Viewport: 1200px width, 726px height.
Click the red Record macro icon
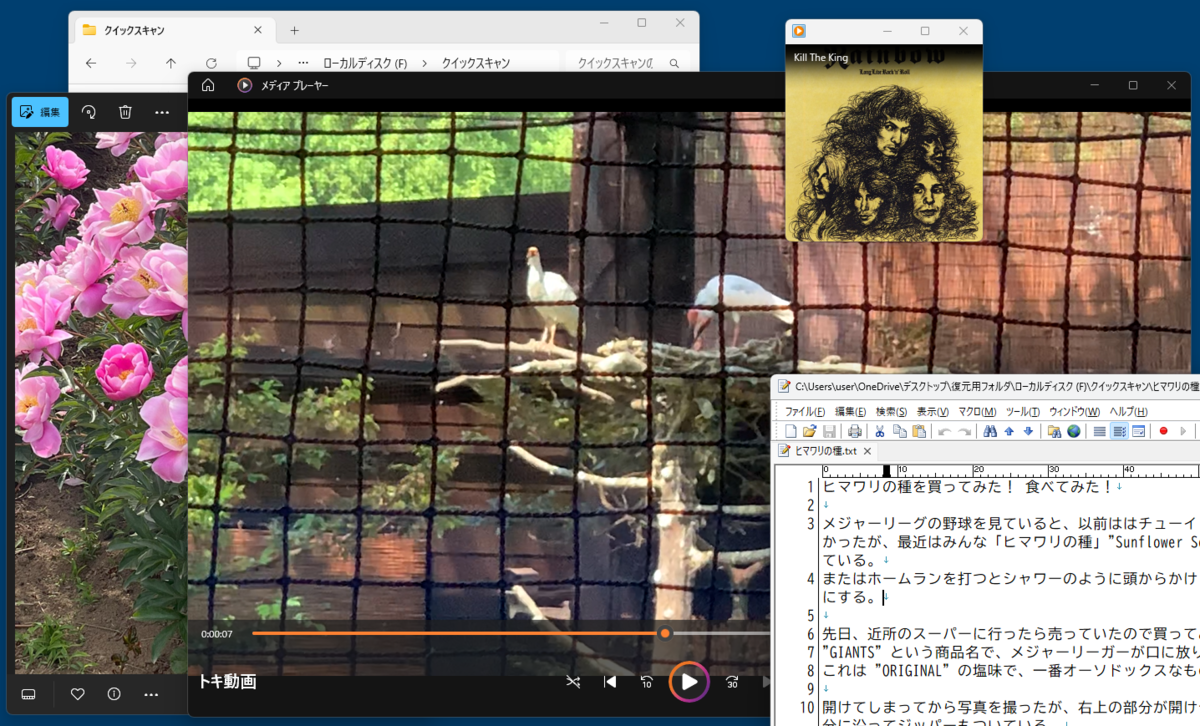(1163, 431)
